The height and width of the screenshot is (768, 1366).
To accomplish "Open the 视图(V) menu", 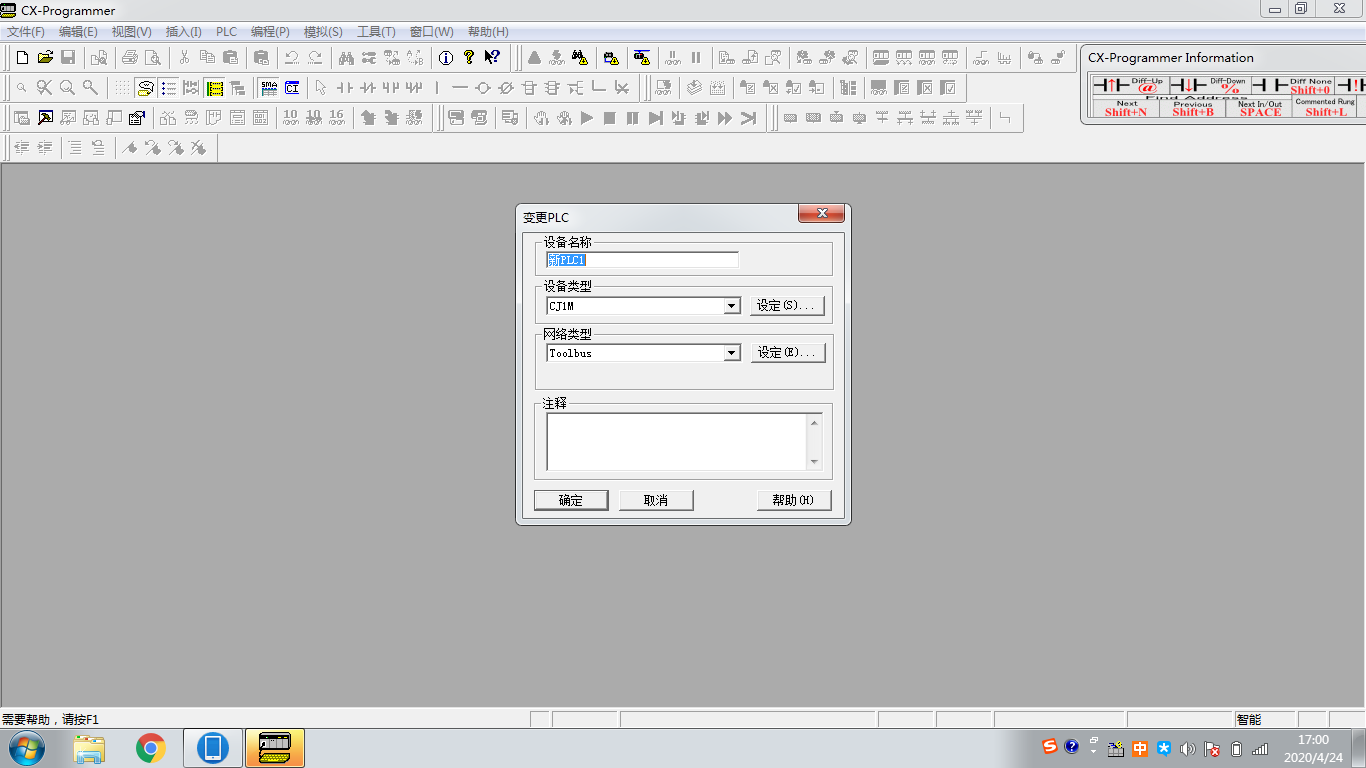I will (132, 32).
